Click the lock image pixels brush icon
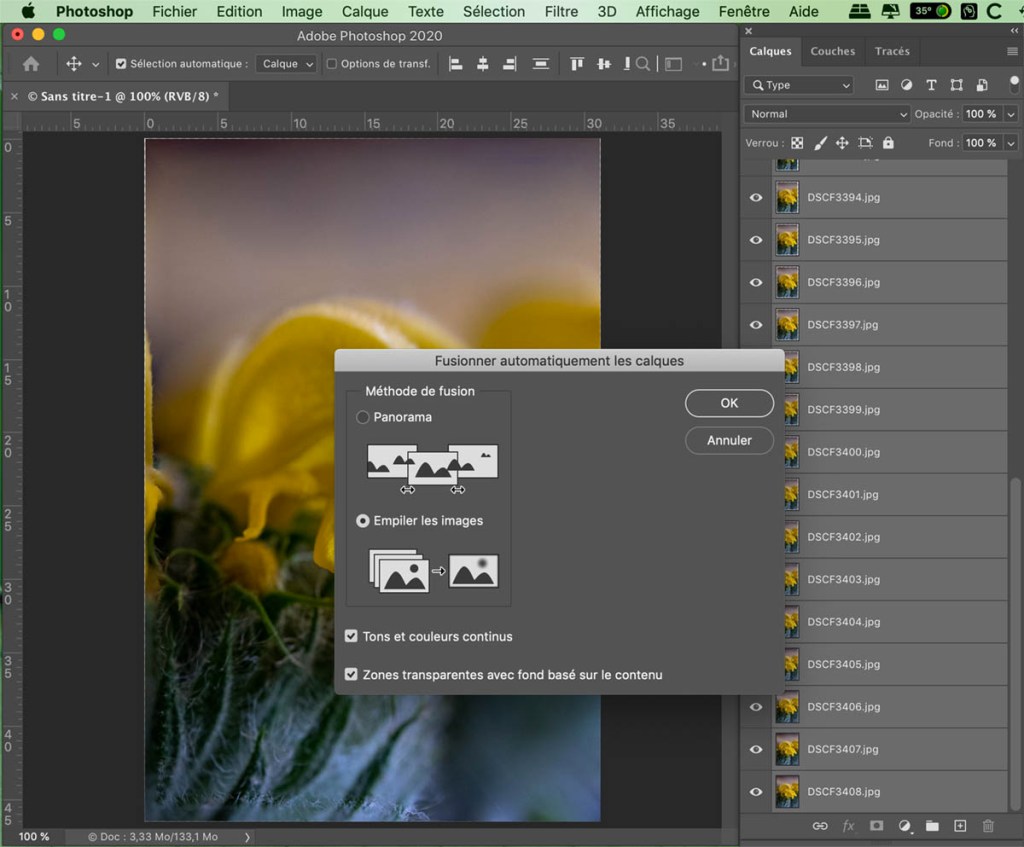 click(x=820, y=143)
